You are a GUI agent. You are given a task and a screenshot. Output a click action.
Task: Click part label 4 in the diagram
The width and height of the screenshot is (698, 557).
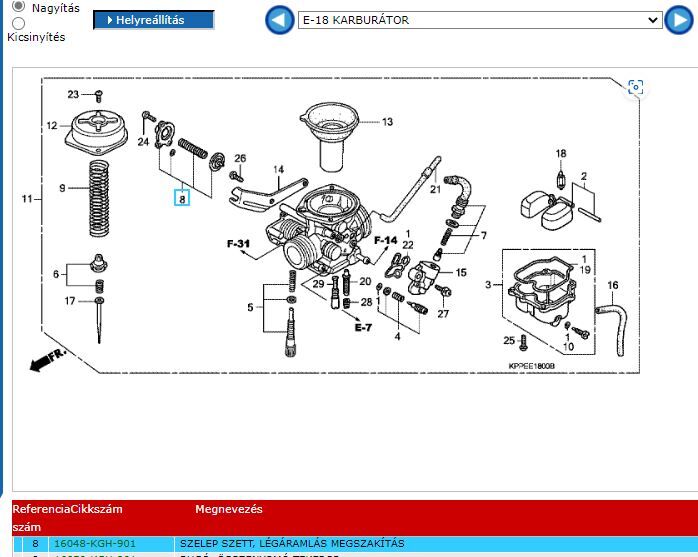(x=398, y=337)
